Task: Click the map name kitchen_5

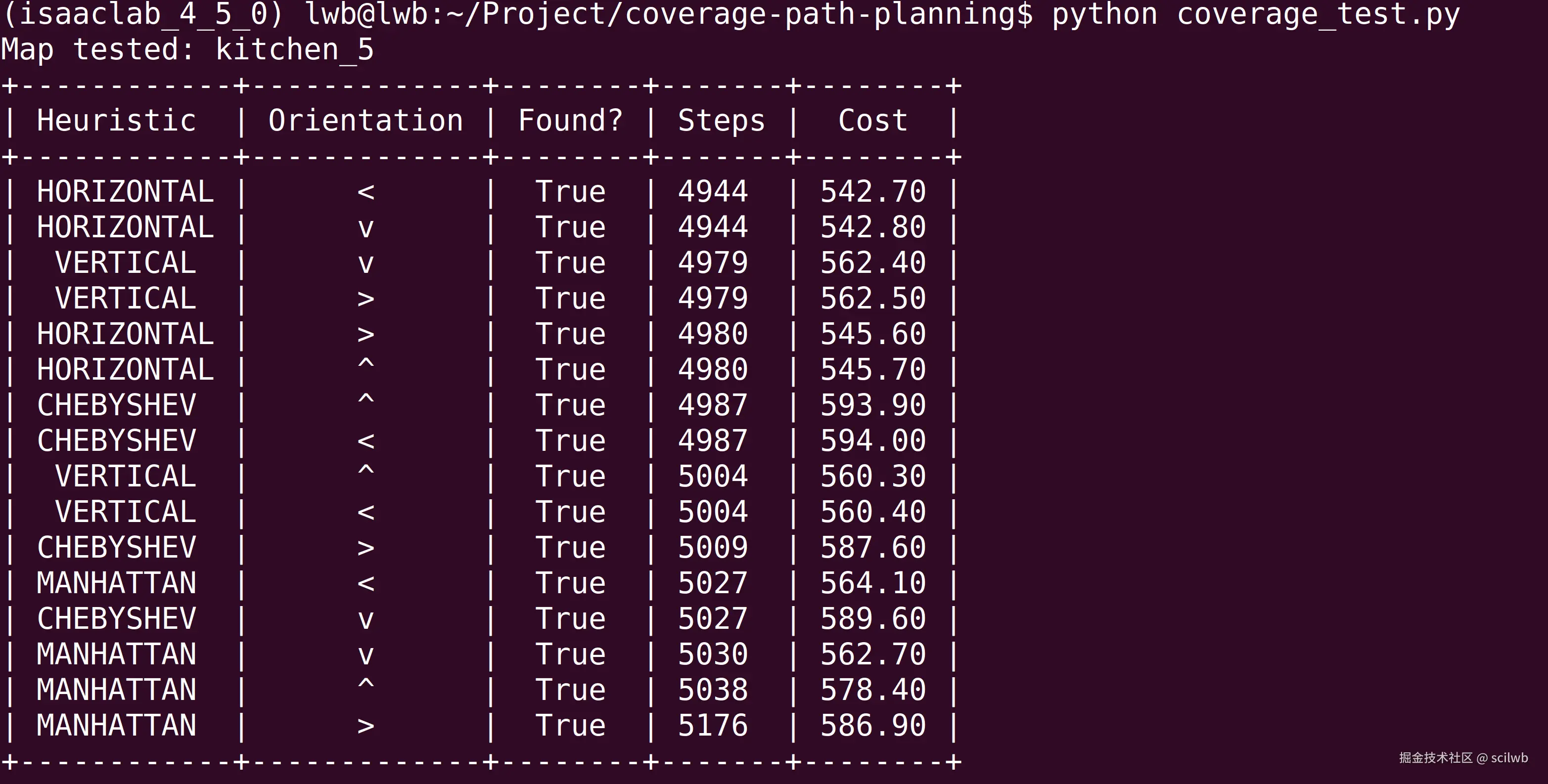Action: click(294, 49)
